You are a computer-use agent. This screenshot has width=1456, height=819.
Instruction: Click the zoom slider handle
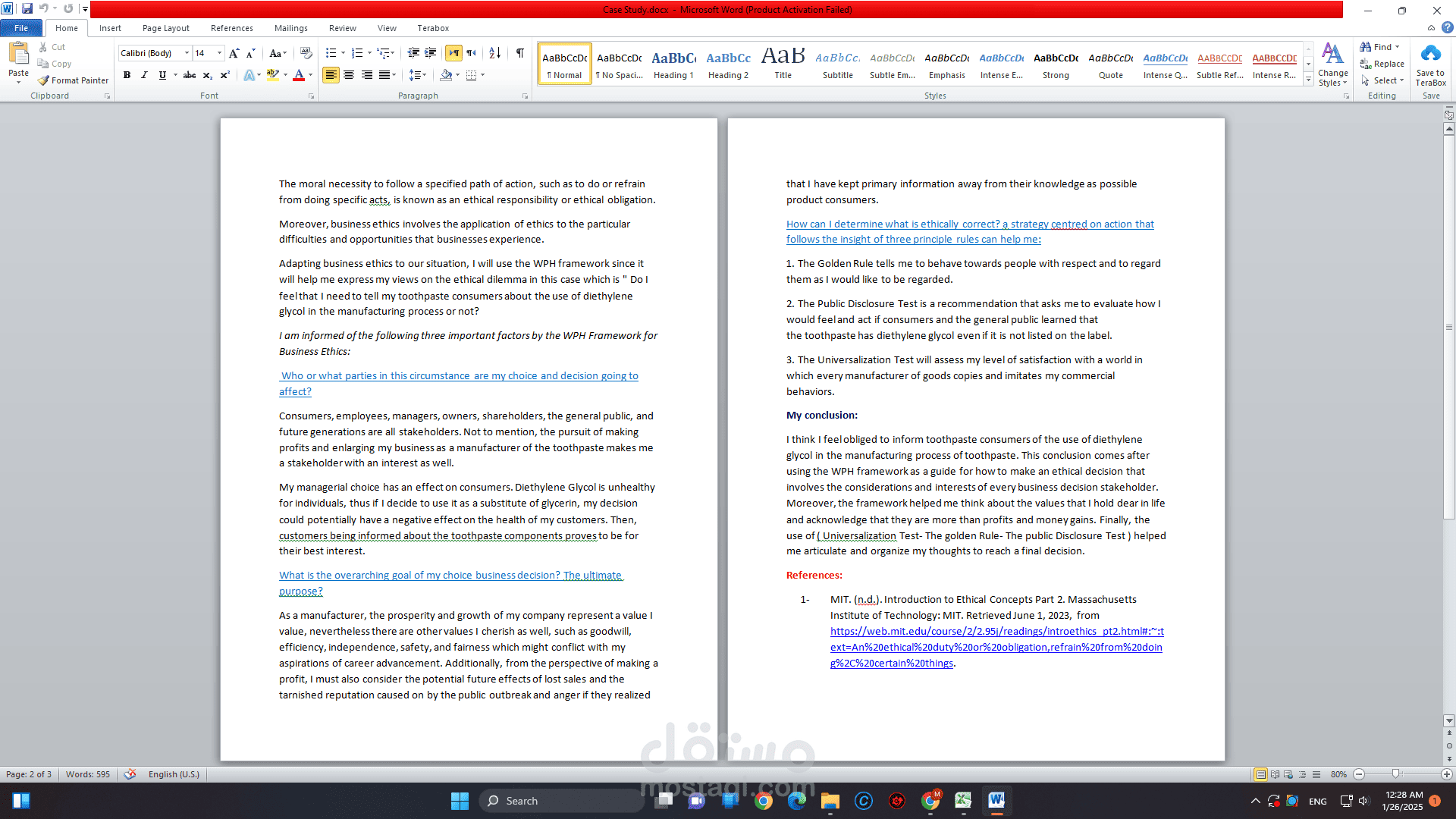click(1395, 774)
